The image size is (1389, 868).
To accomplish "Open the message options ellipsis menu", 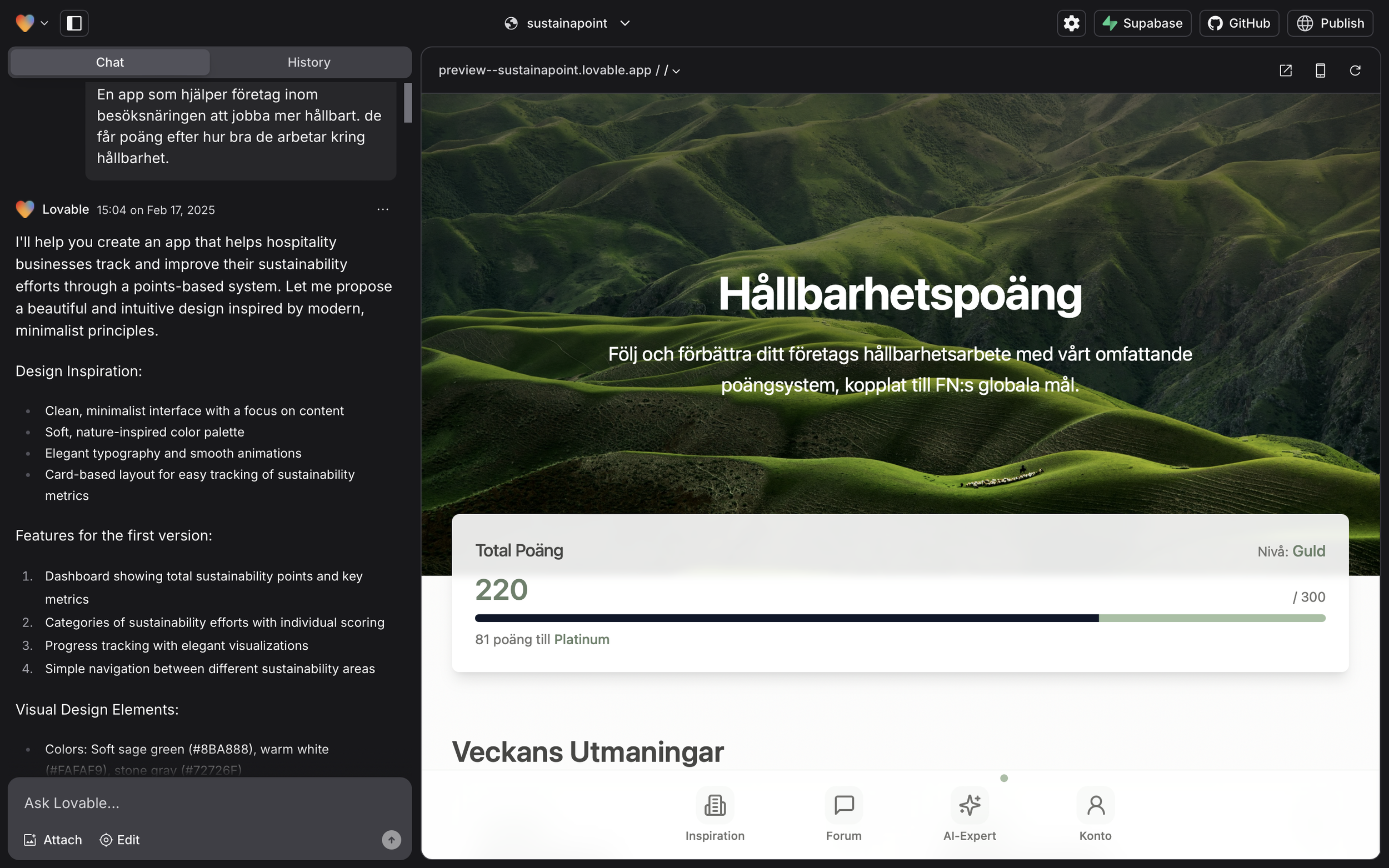I will [382, 209].
